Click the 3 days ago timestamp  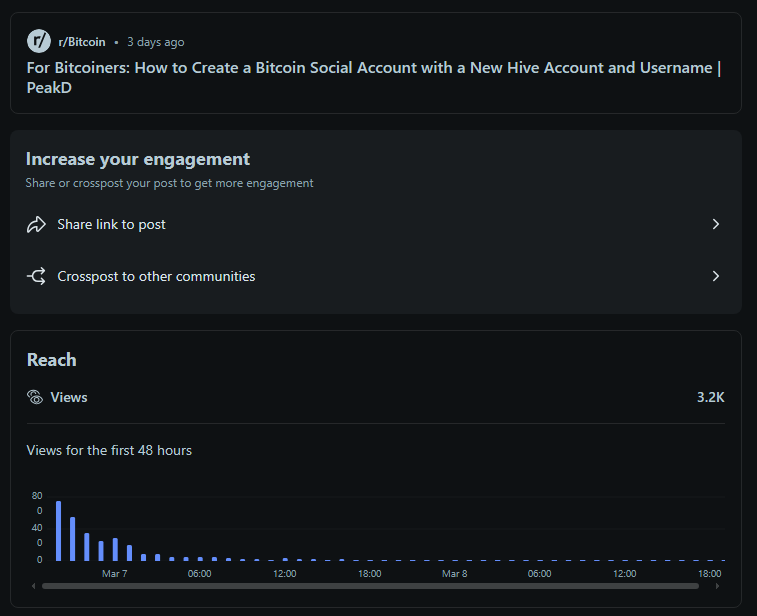point(155,42)
